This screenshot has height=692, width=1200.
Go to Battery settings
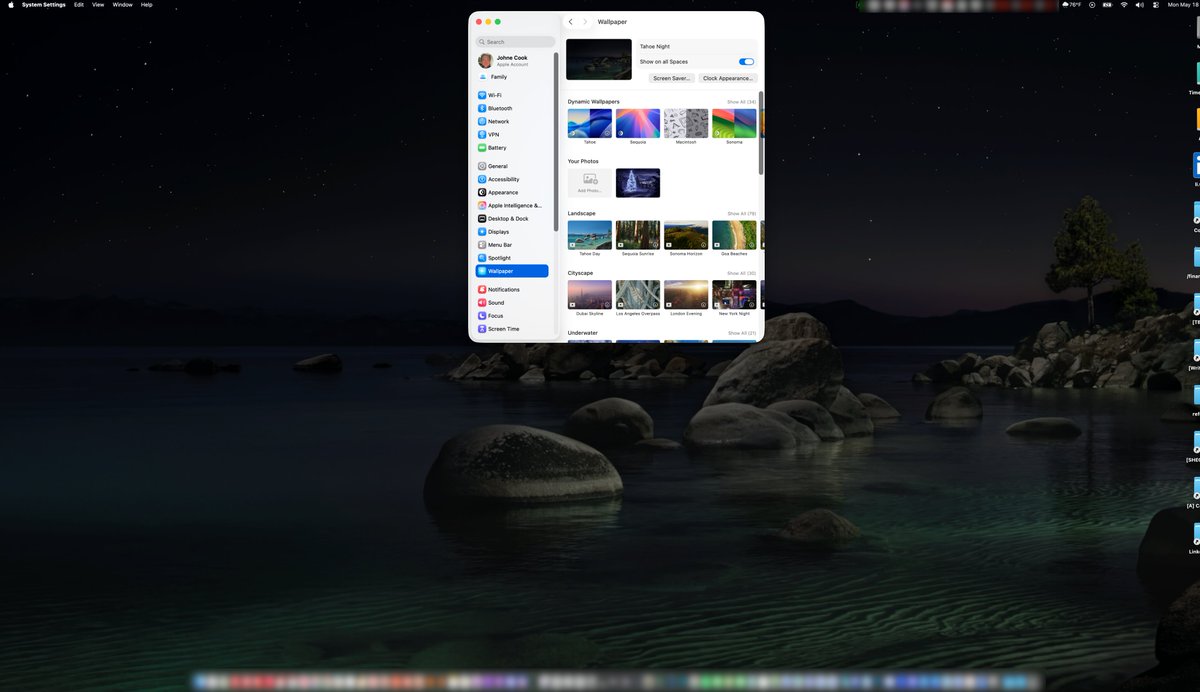tap(512, 147)
